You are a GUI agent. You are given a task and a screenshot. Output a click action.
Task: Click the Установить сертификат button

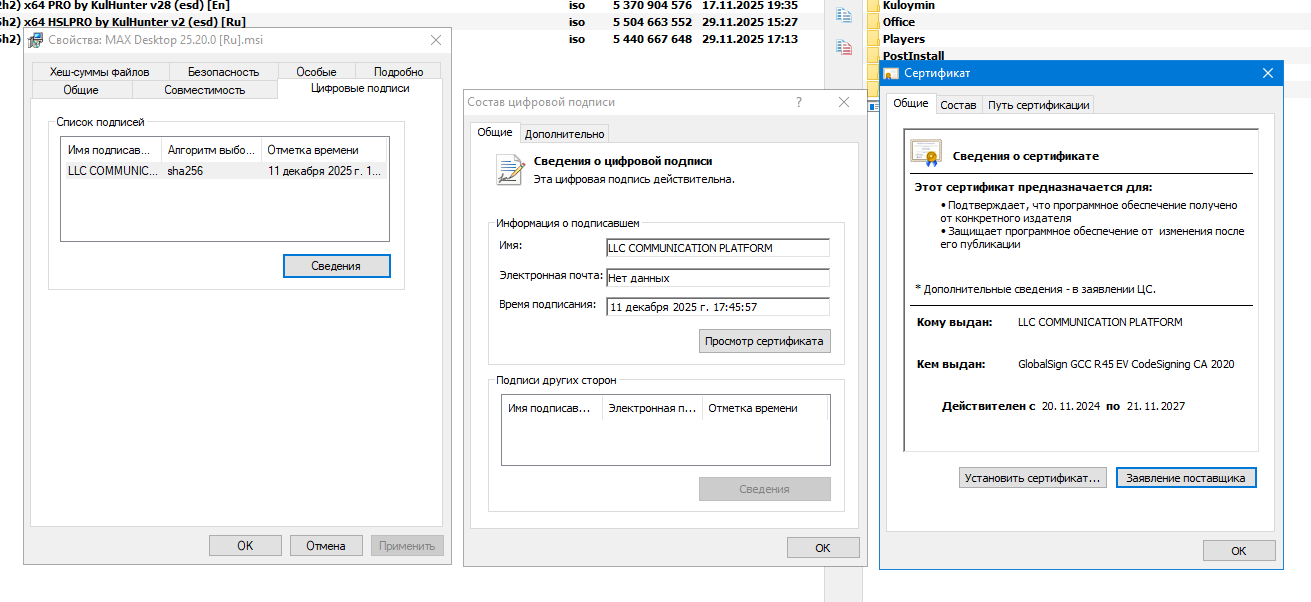1032,478
